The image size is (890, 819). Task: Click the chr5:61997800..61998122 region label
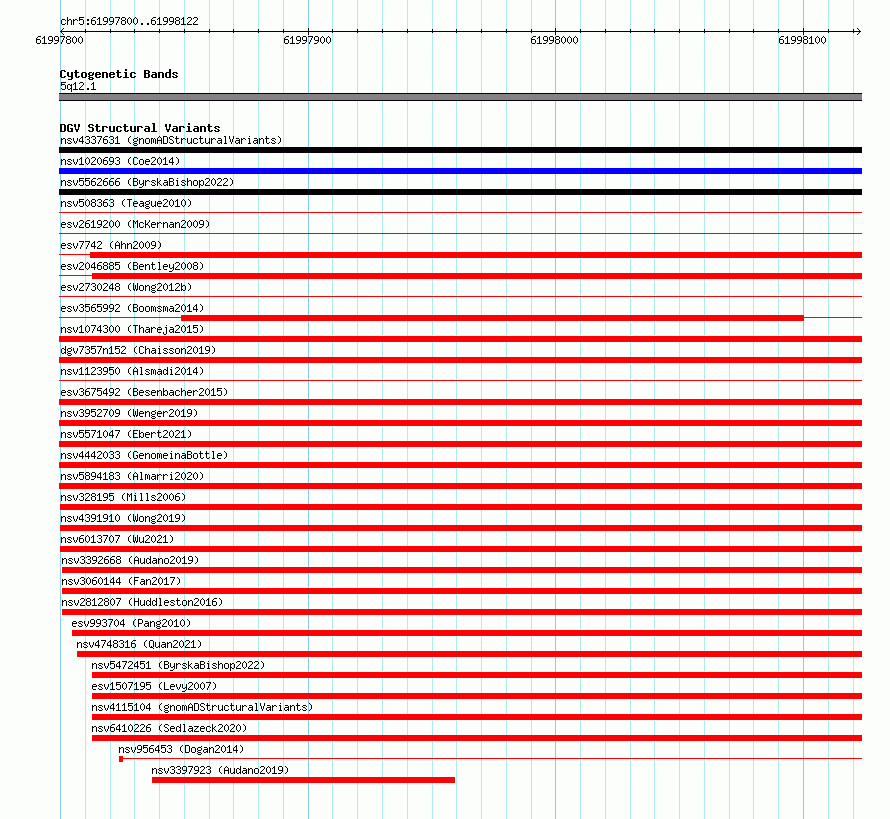tap(129, 21)
